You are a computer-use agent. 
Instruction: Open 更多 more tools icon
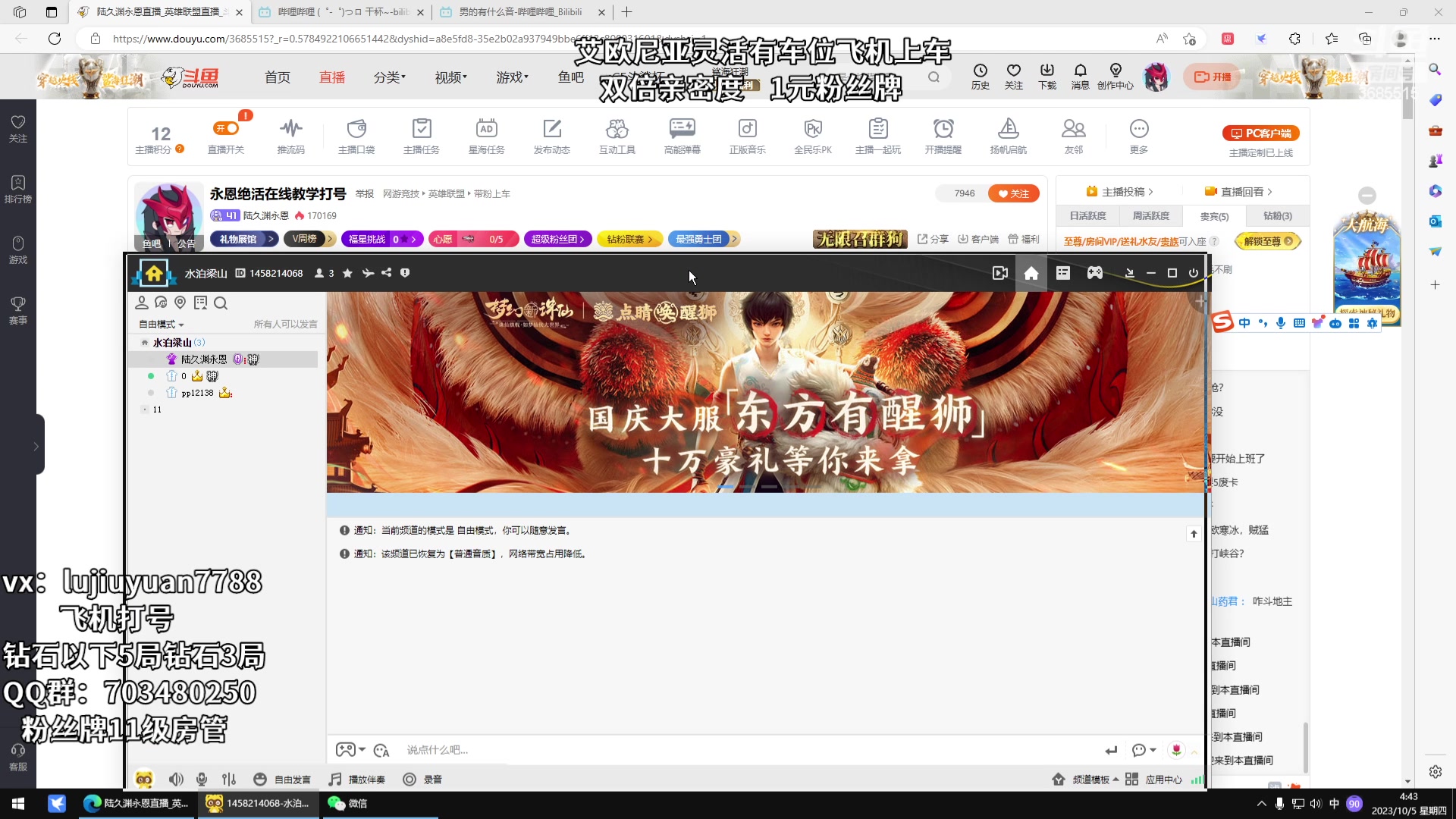(1139, 136)
